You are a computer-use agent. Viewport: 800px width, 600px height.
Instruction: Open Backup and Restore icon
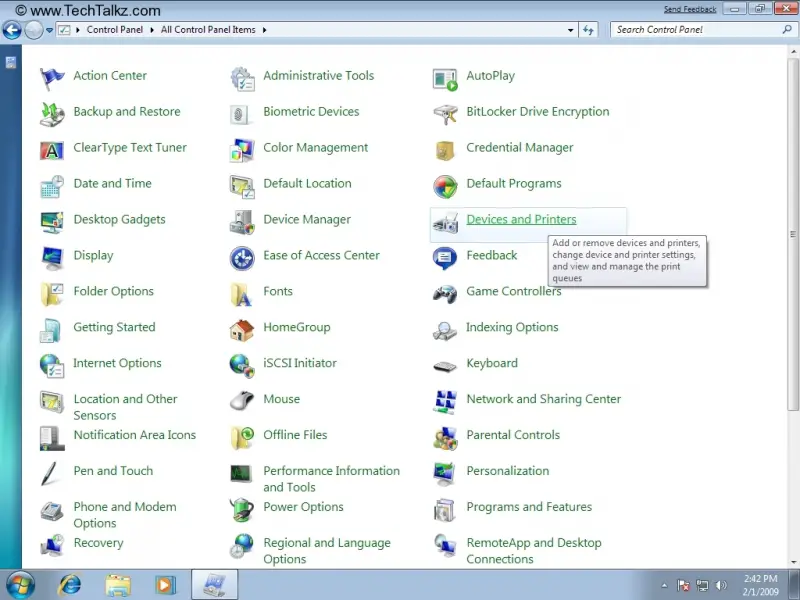click(52, 114)
